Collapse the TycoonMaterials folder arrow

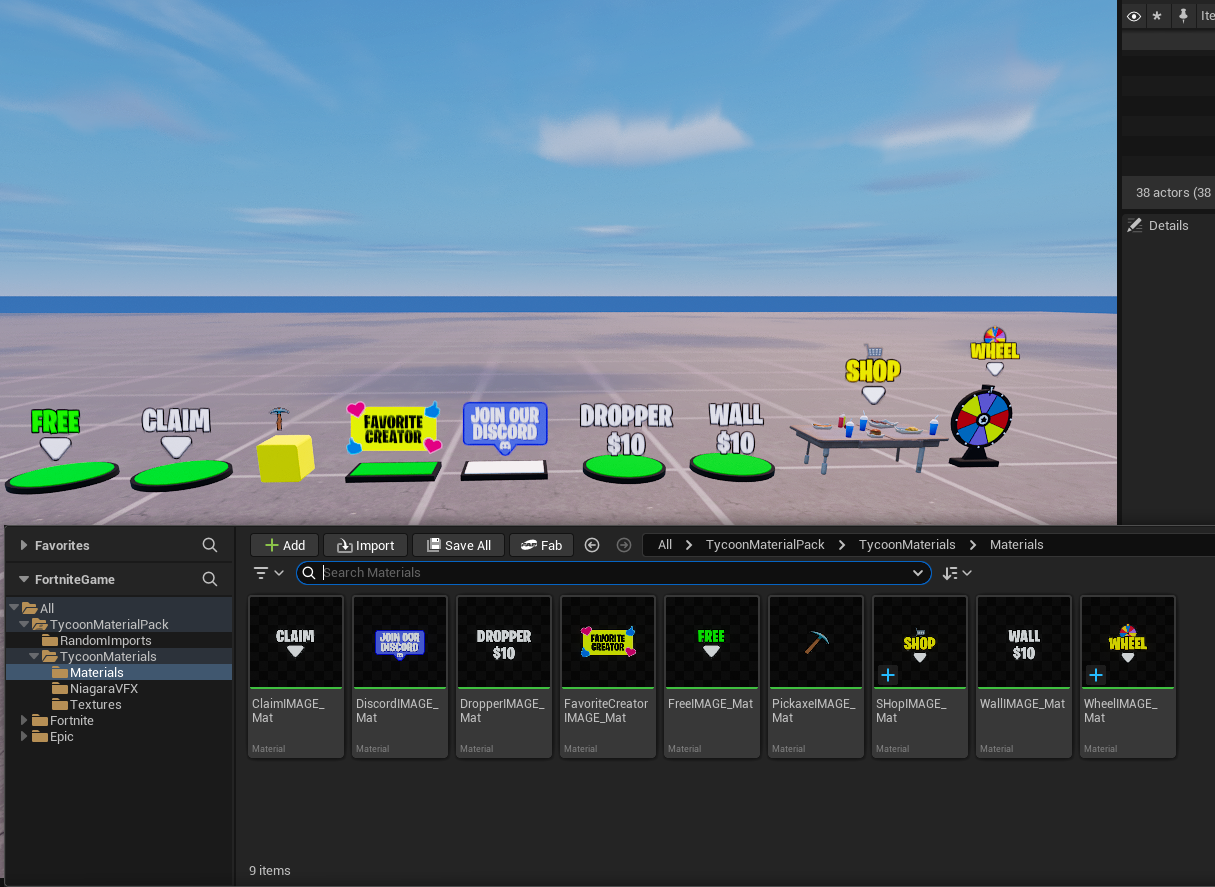[x=34, y=657]
